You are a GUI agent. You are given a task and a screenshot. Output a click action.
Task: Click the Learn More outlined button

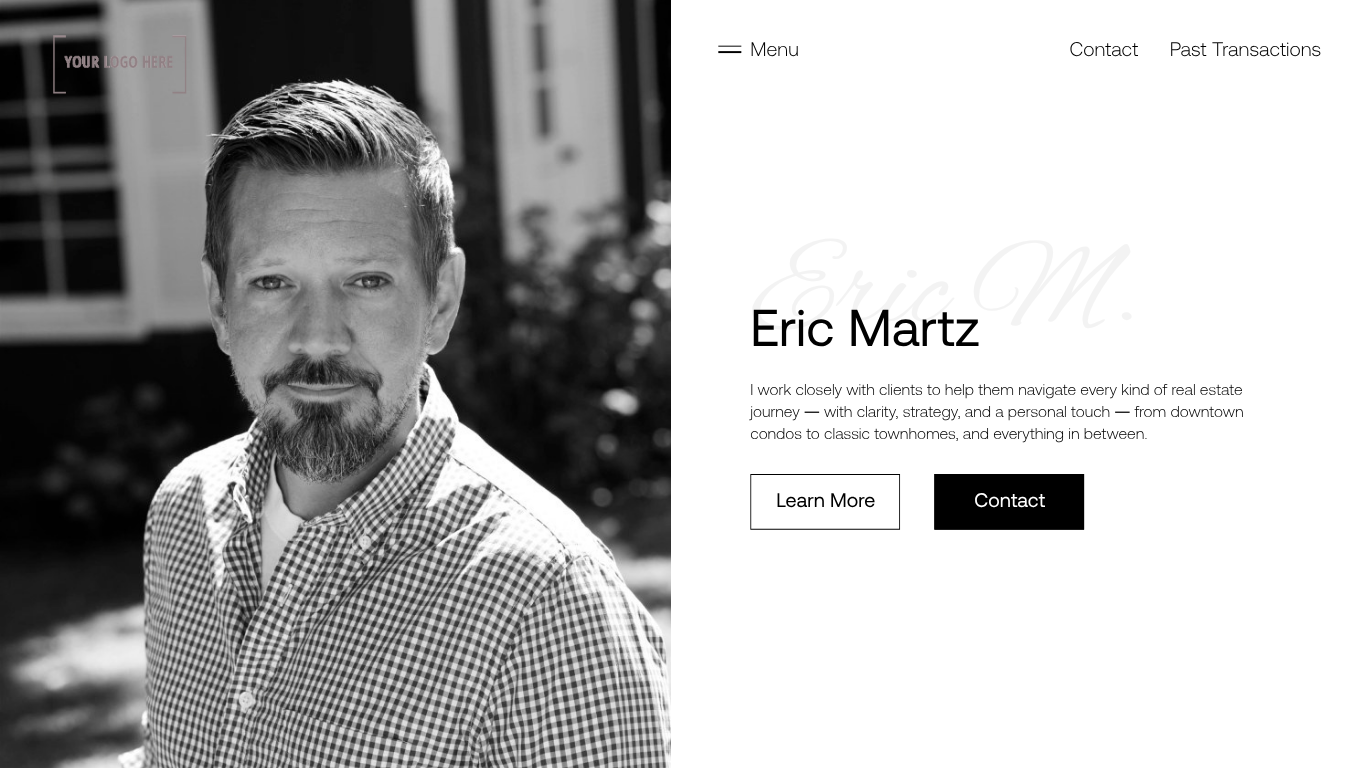tap(825, 501)
